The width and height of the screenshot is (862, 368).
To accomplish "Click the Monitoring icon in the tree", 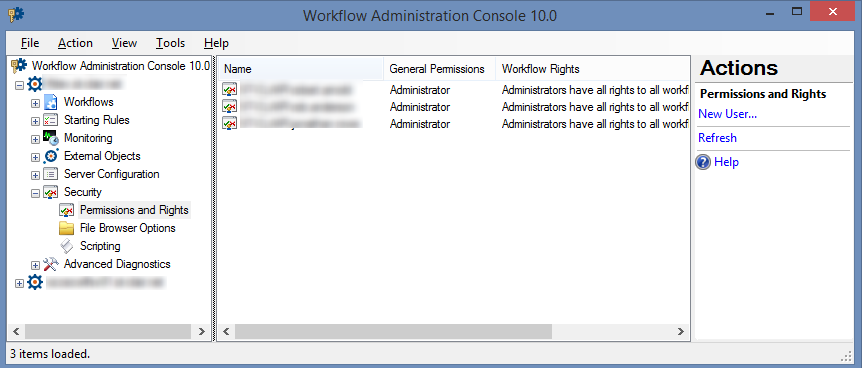I will click(x=51, y=138).
